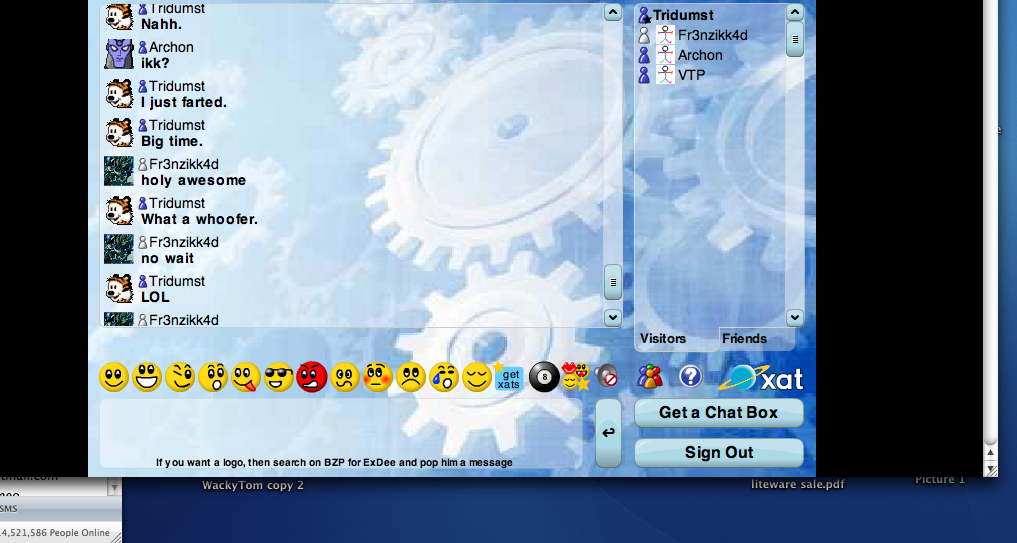Viewport: 1017px width, 543px height.
Task: Select Fr3nzikk4d in the visitors list
Action: pos(712,35)
